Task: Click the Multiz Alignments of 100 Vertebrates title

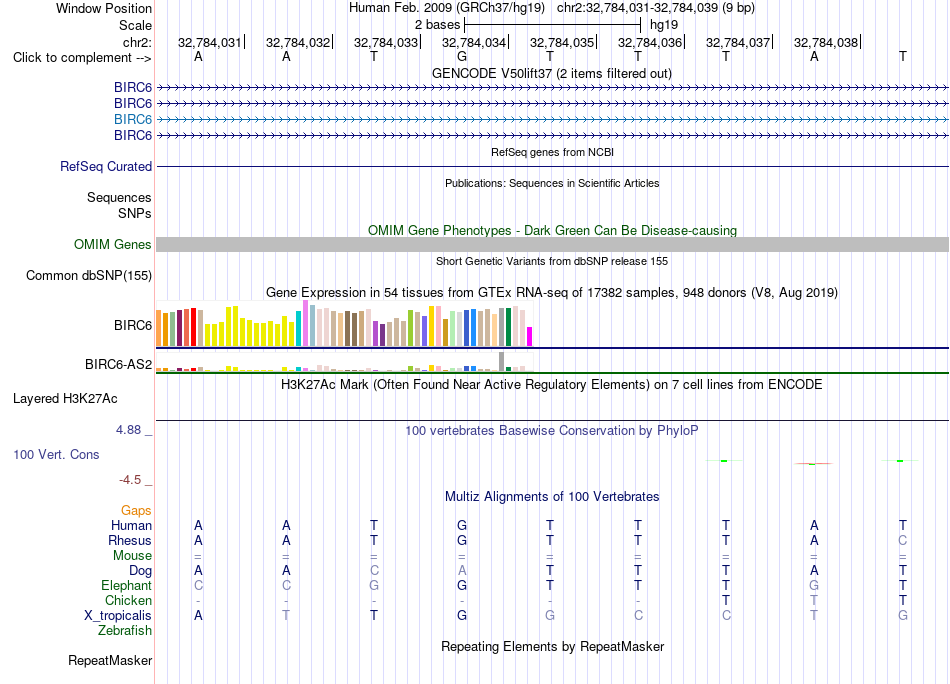Action: tap(552, 497)
